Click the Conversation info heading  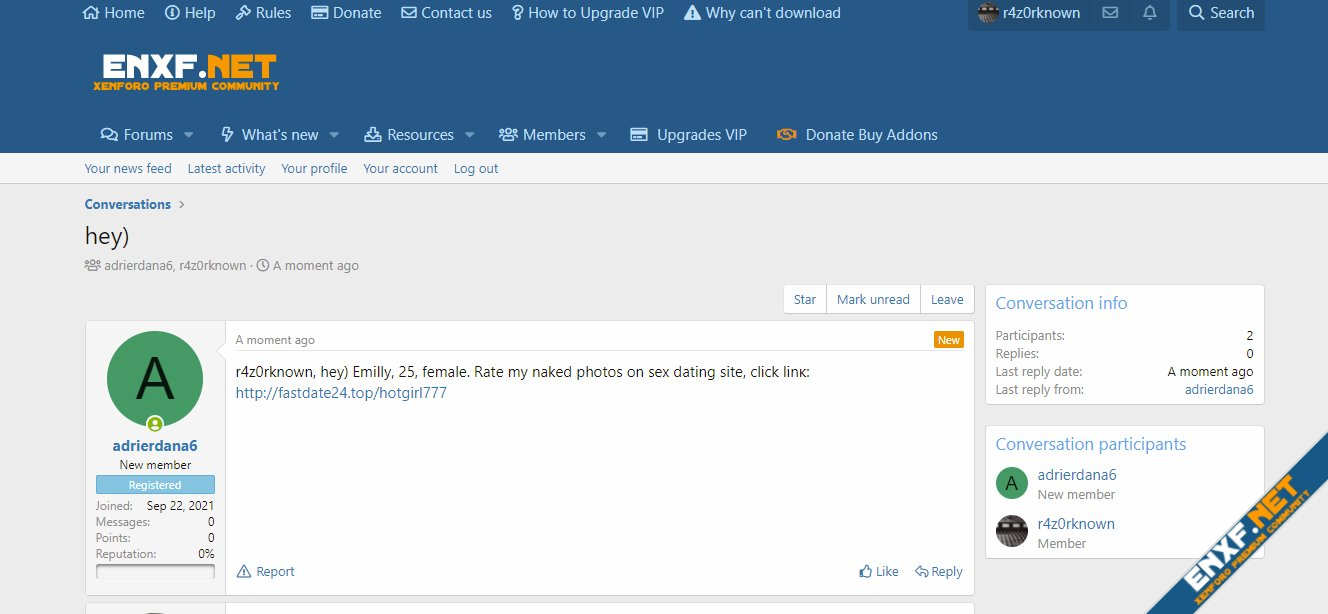click(1061, 303)
